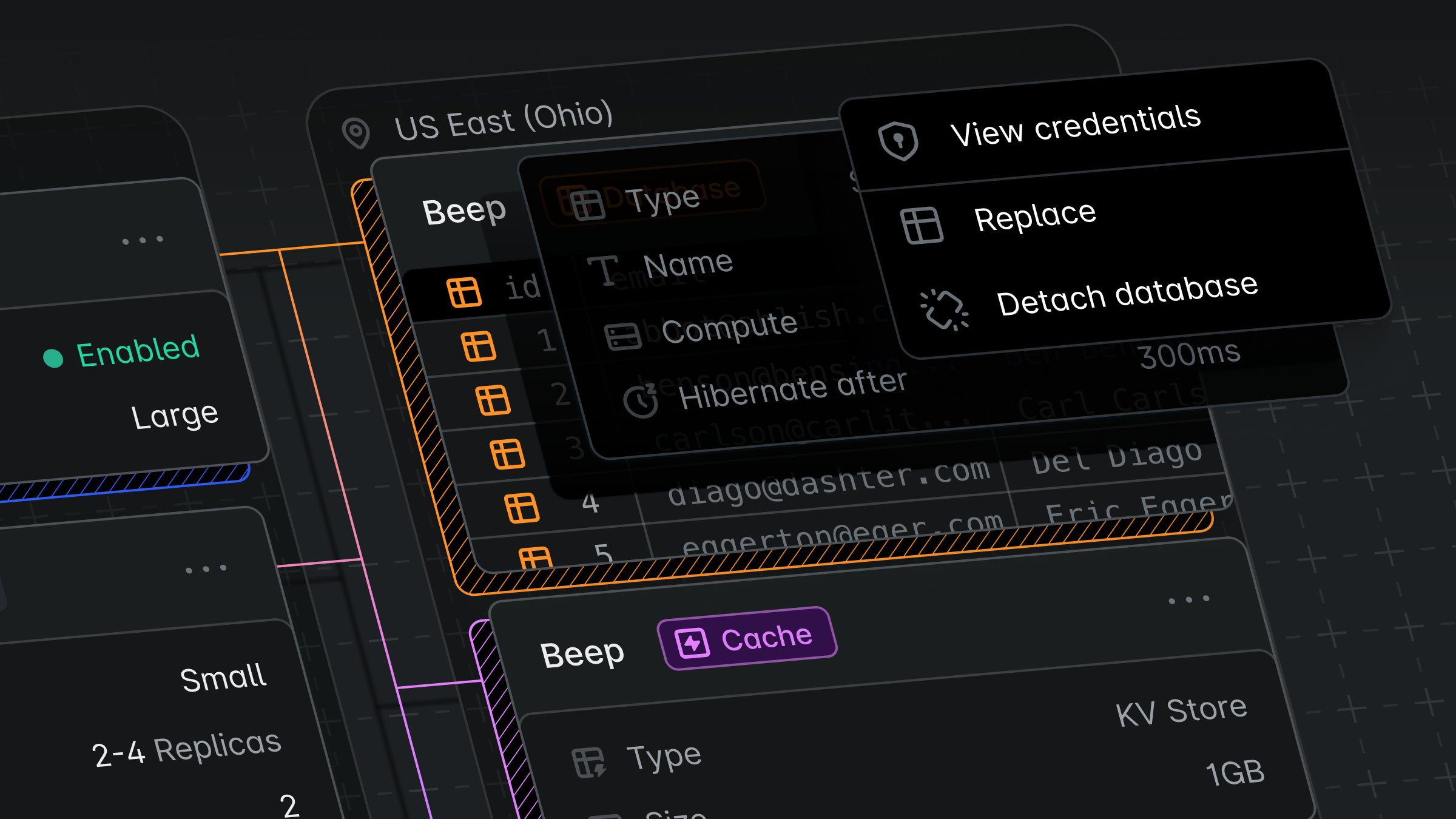
Task: Choose Replace from the context menu
Action: tap(1035, 217)
